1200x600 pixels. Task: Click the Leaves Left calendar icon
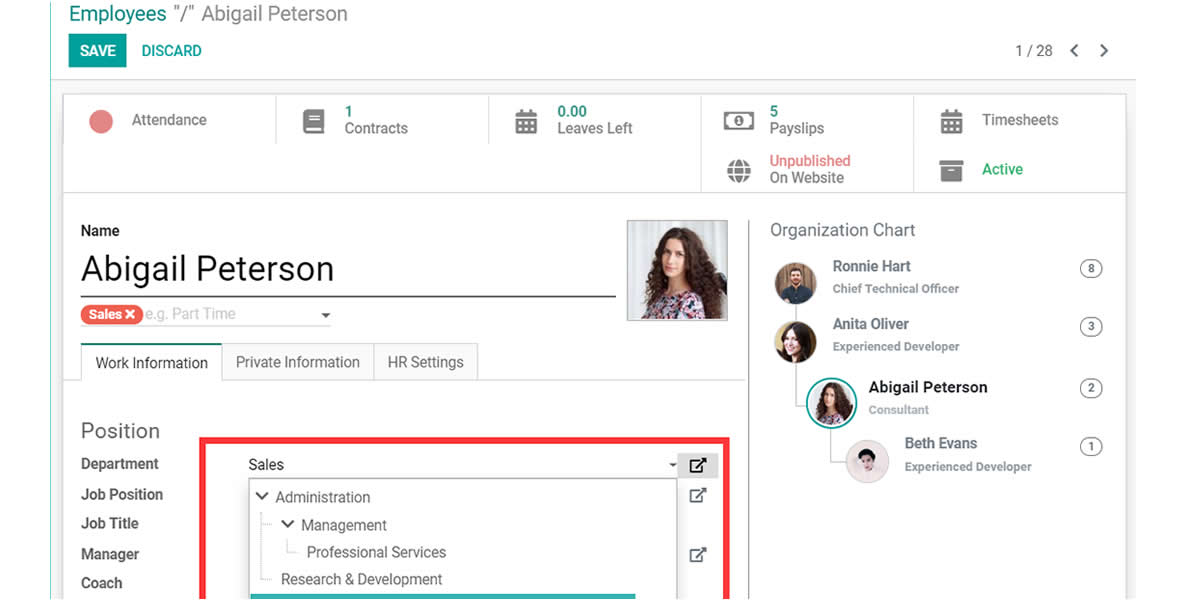(526, 122)
